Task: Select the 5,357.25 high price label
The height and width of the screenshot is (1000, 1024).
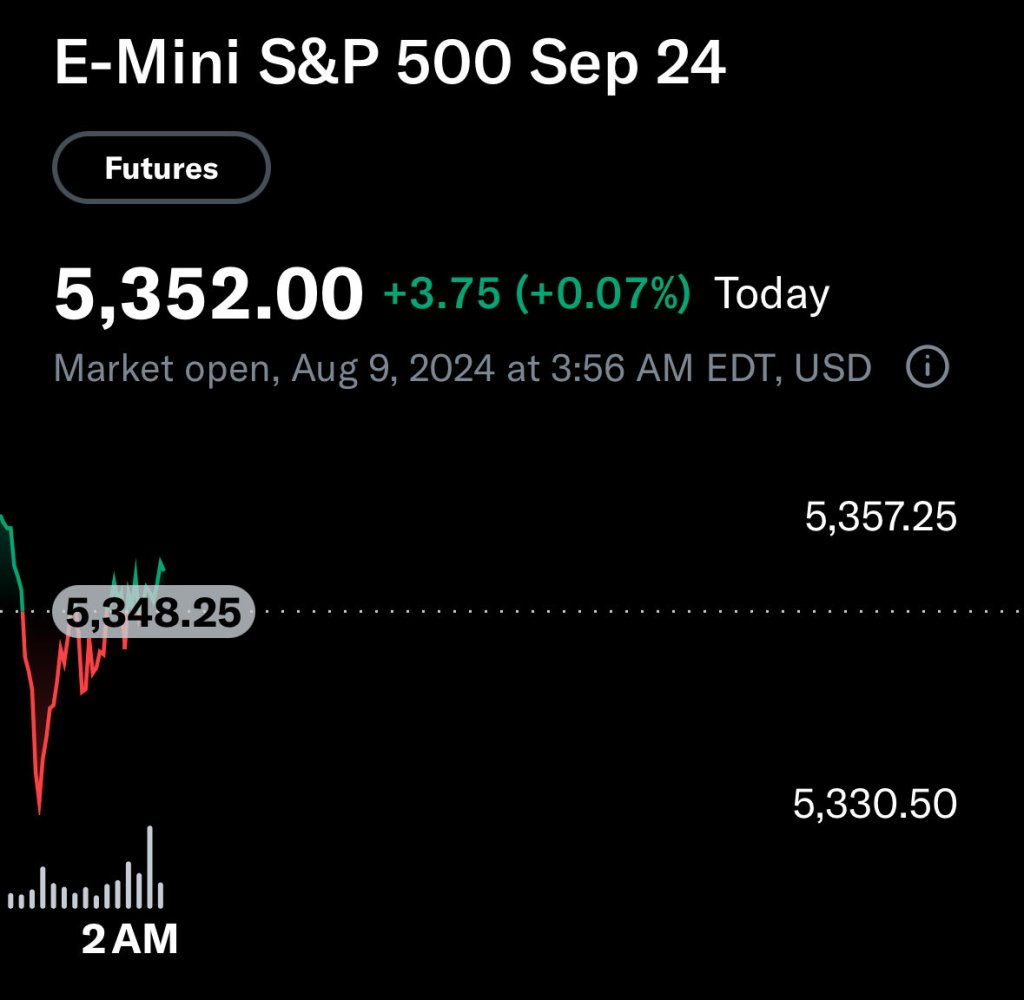Action: pyautogui.click(x=881, y=518)
